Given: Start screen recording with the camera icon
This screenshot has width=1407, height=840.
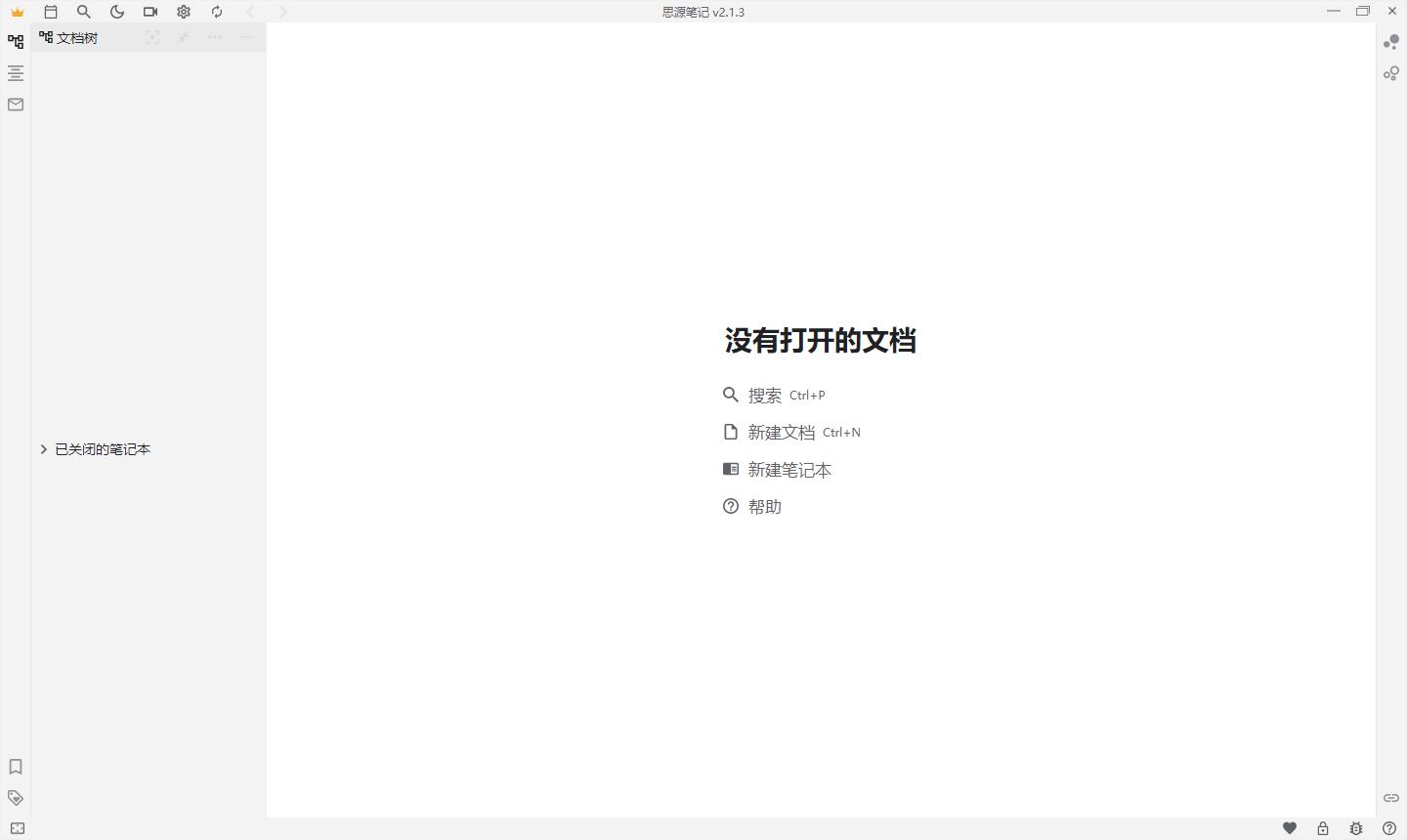Looking at the screenshot, I should tap(150, 12).
